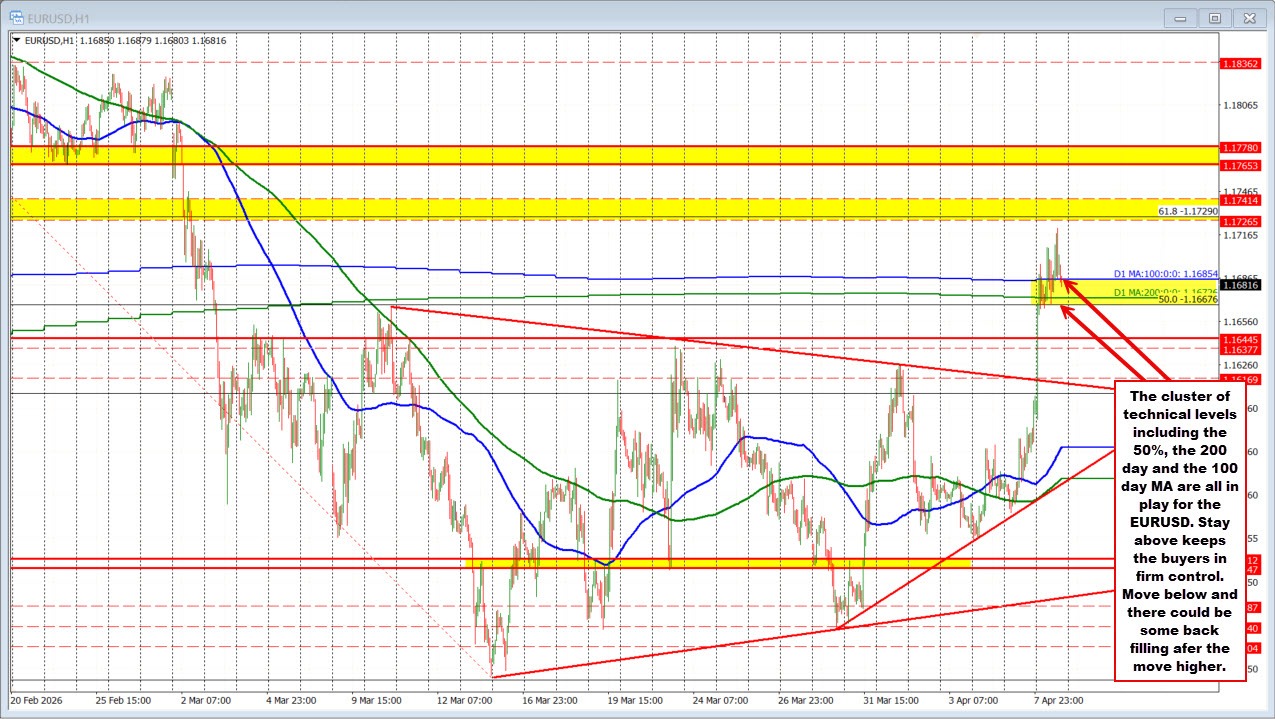Click the chart icon in the title bar
This screenshot has height=719, width=1275.
[15, 17]
